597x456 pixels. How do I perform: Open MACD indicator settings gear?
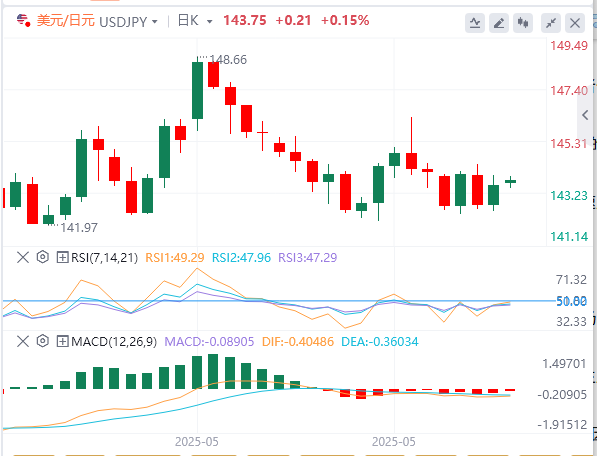(x=43, y=341)
